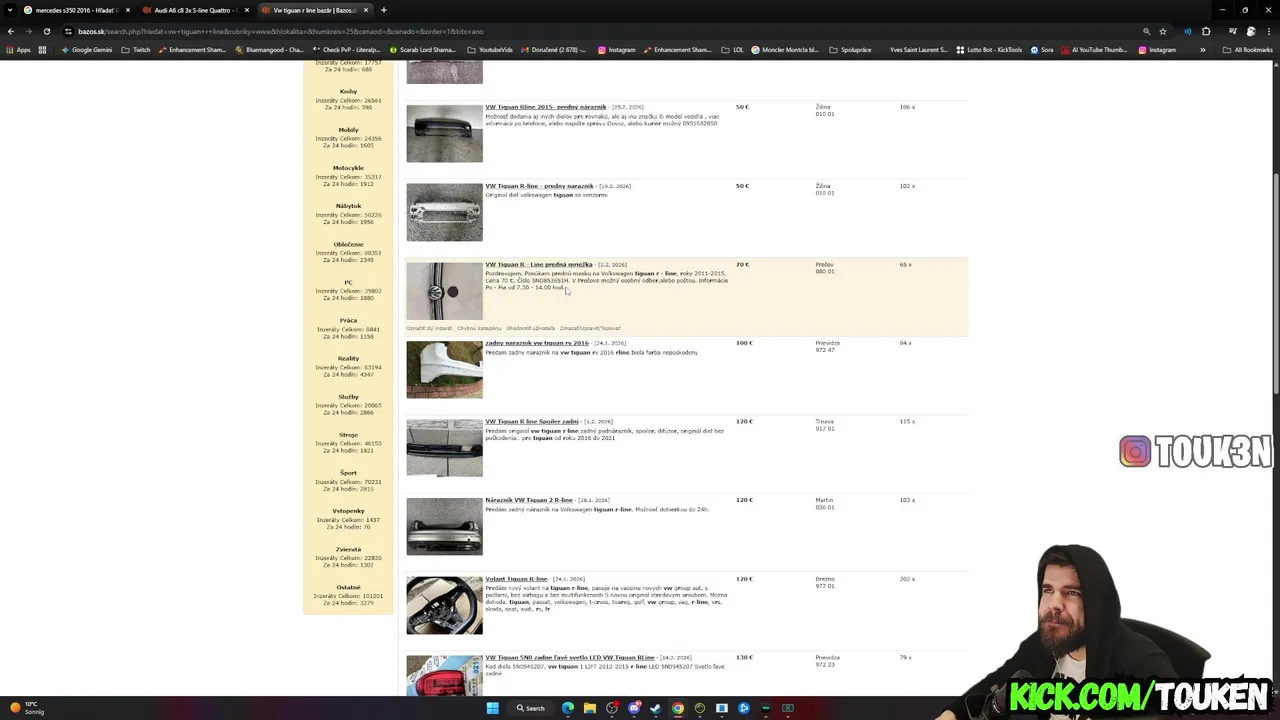1280x720 pixels.
Task: Open the Reality category in sidebar
Action: pyautogui.click(x=348, y=358)
